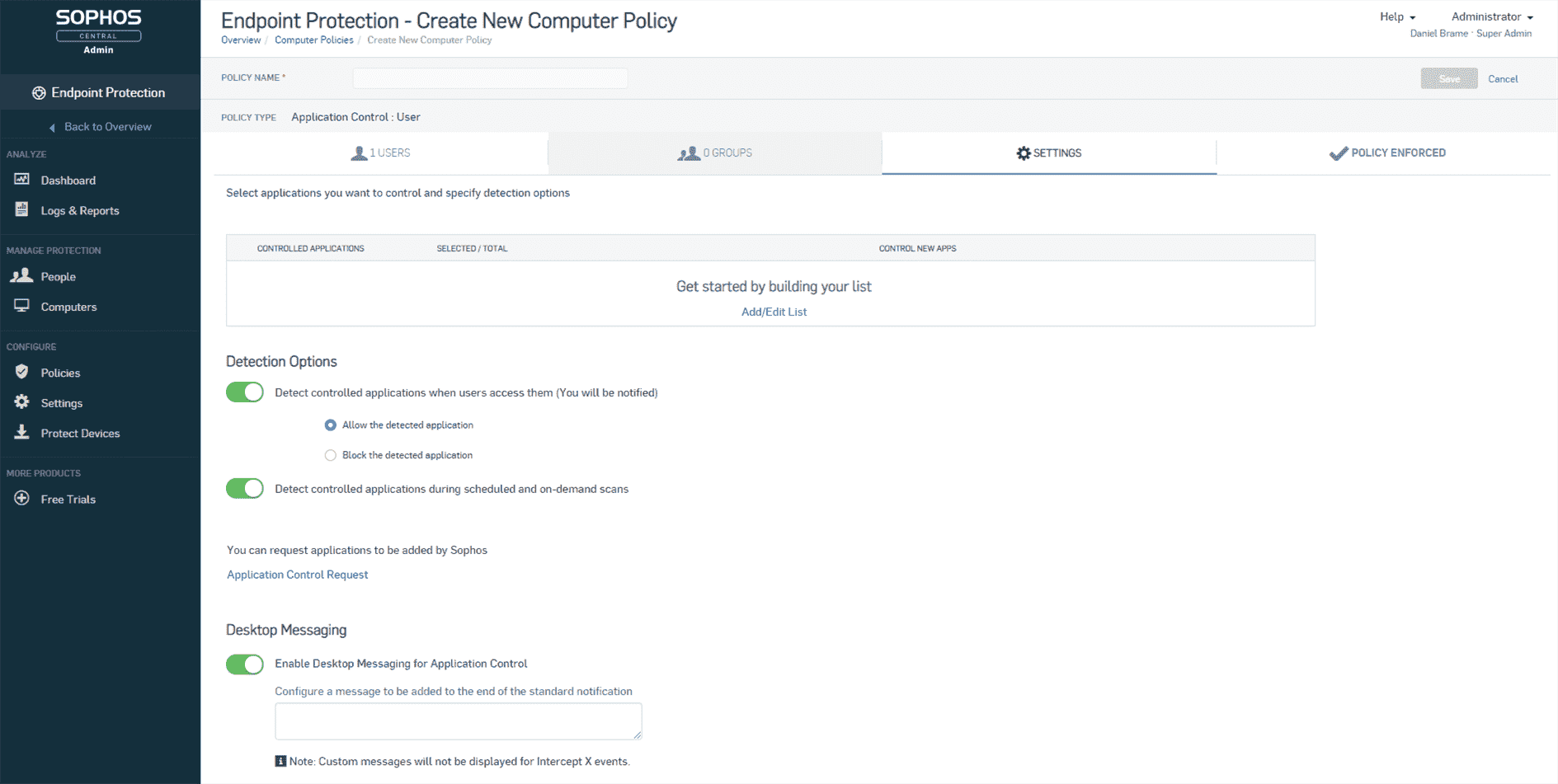
Task: Open Logs & Reports in sidebar
Action: click(80, 211)
